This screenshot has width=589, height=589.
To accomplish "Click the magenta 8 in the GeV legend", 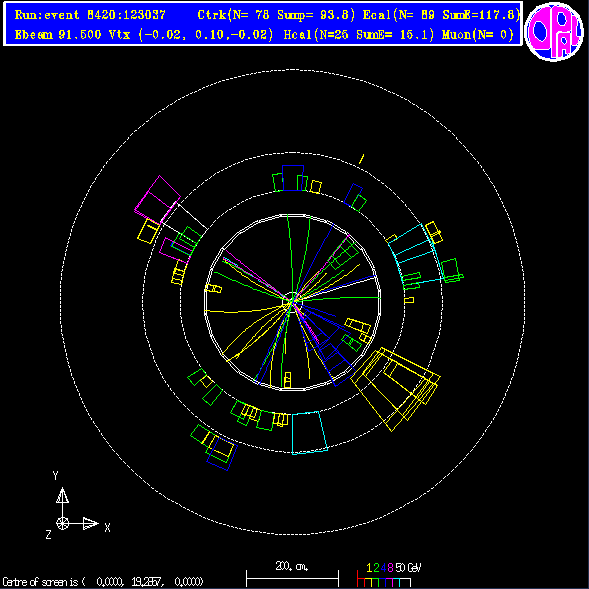I will pos(390,567).
